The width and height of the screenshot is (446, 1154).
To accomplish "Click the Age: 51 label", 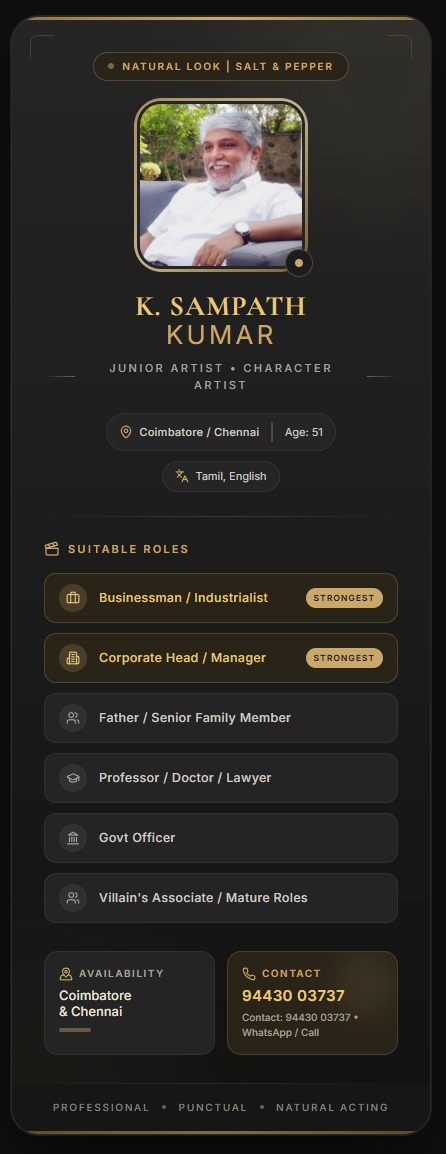I will click(x=304, y=432).
